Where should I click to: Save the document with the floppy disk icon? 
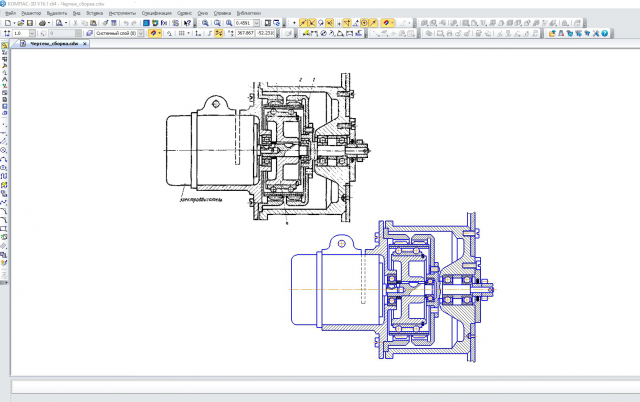point(29,23)
